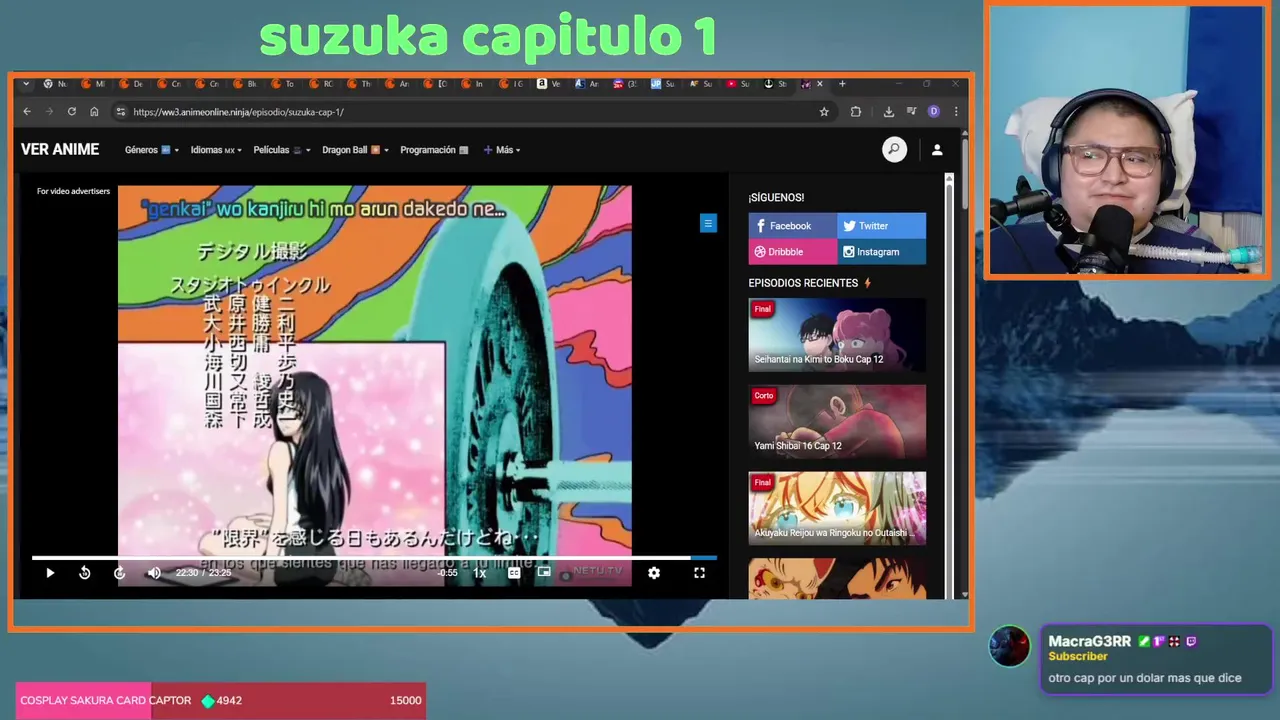Viewport: 1280px width, 720px height.
Task: Click the page vertical scrollbar
Action: 965,170
